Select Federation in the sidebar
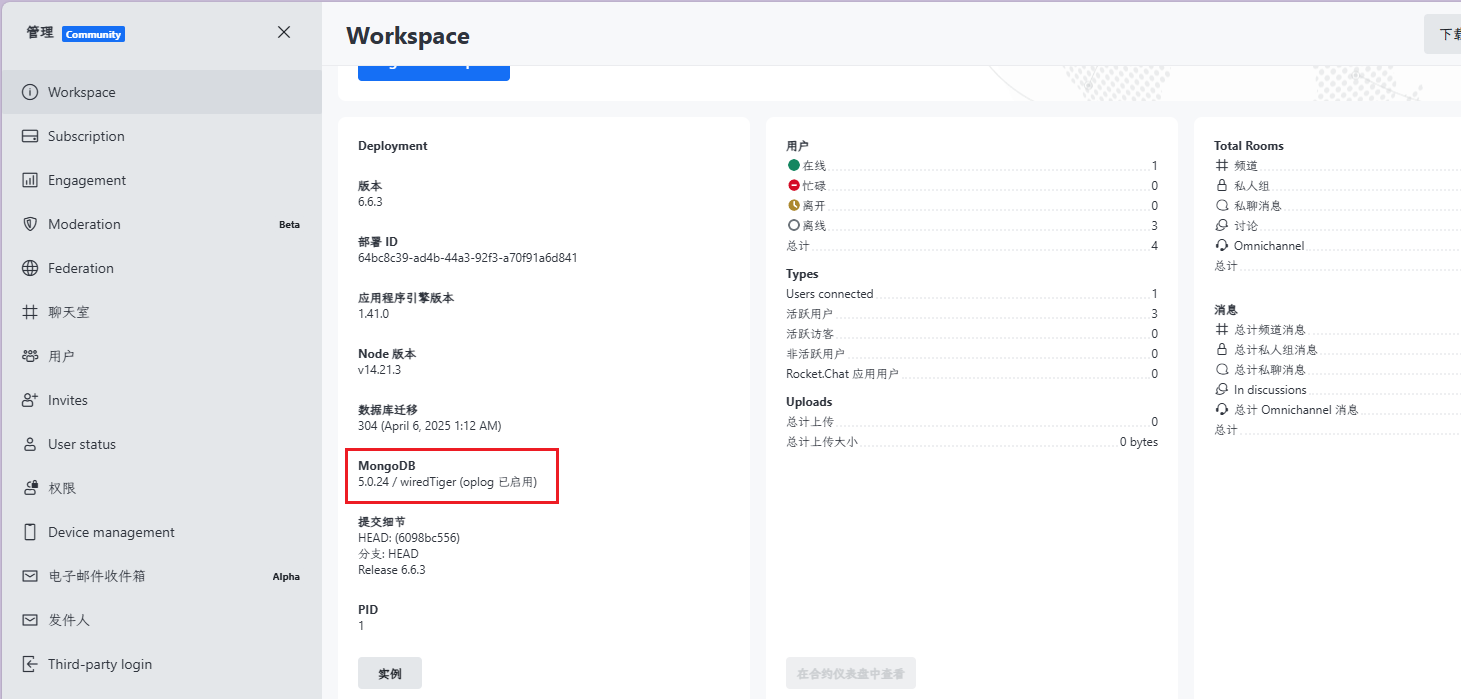The width and height of the screenshot is (1461, 699). click(x=161, y=268)
